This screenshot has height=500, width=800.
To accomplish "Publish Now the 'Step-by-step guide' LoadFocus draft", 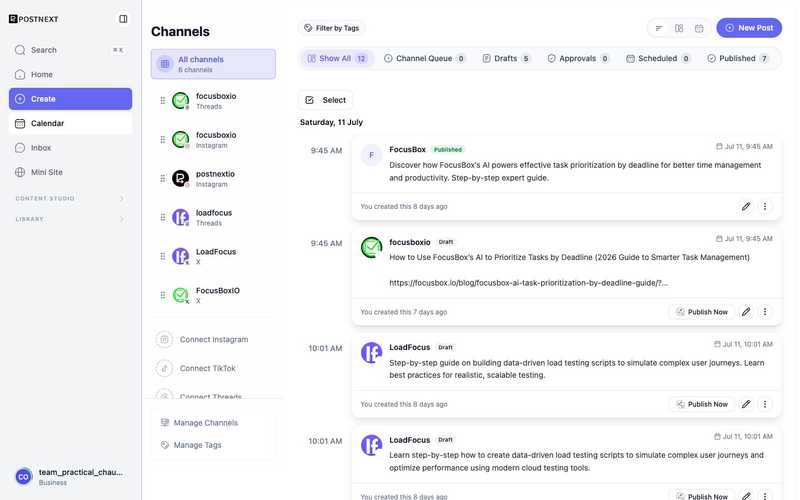I will (x=702, y=404).
